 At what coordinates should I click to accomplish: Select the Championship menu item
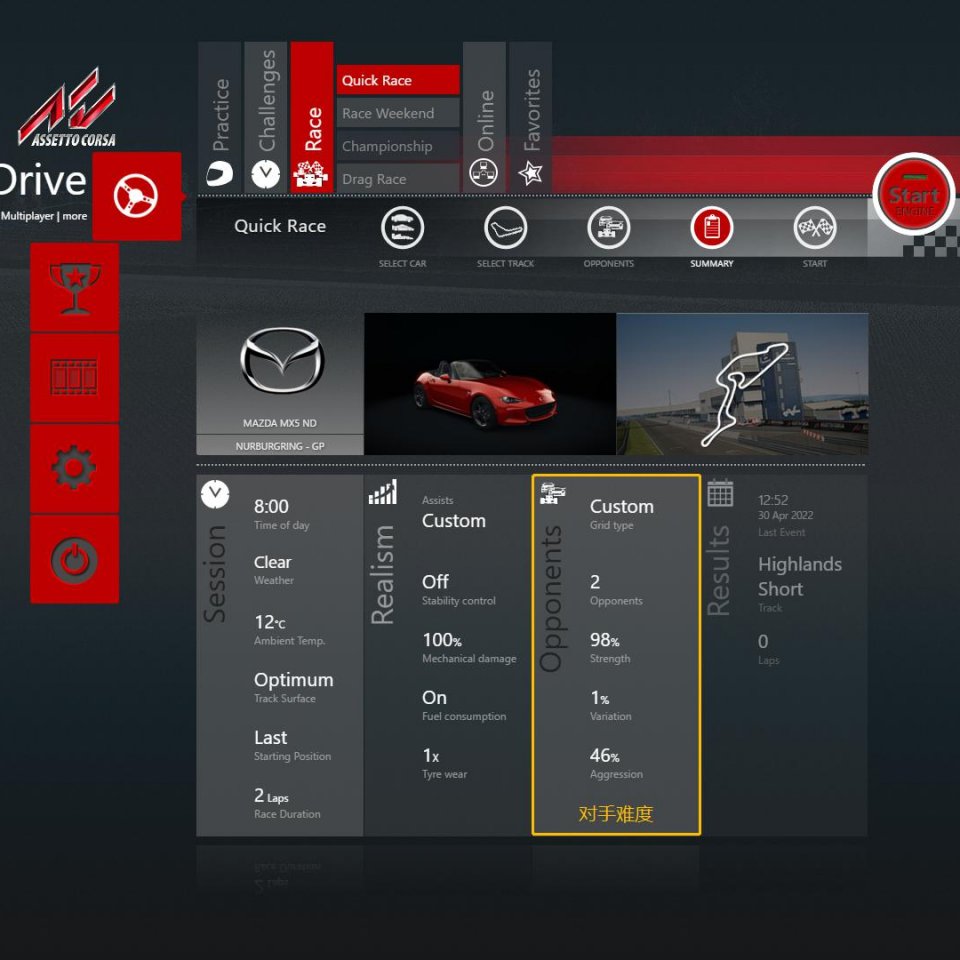click(398, 146)
